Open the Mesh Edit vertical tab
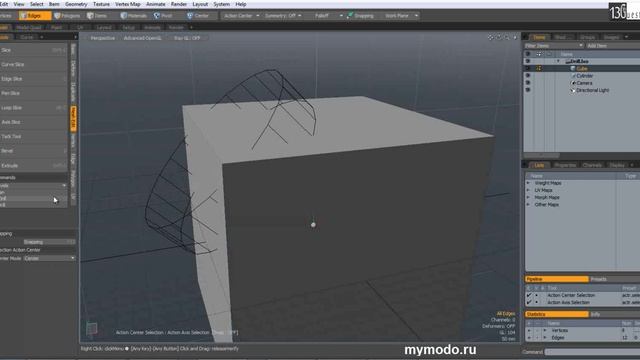 tap(73, 118)
